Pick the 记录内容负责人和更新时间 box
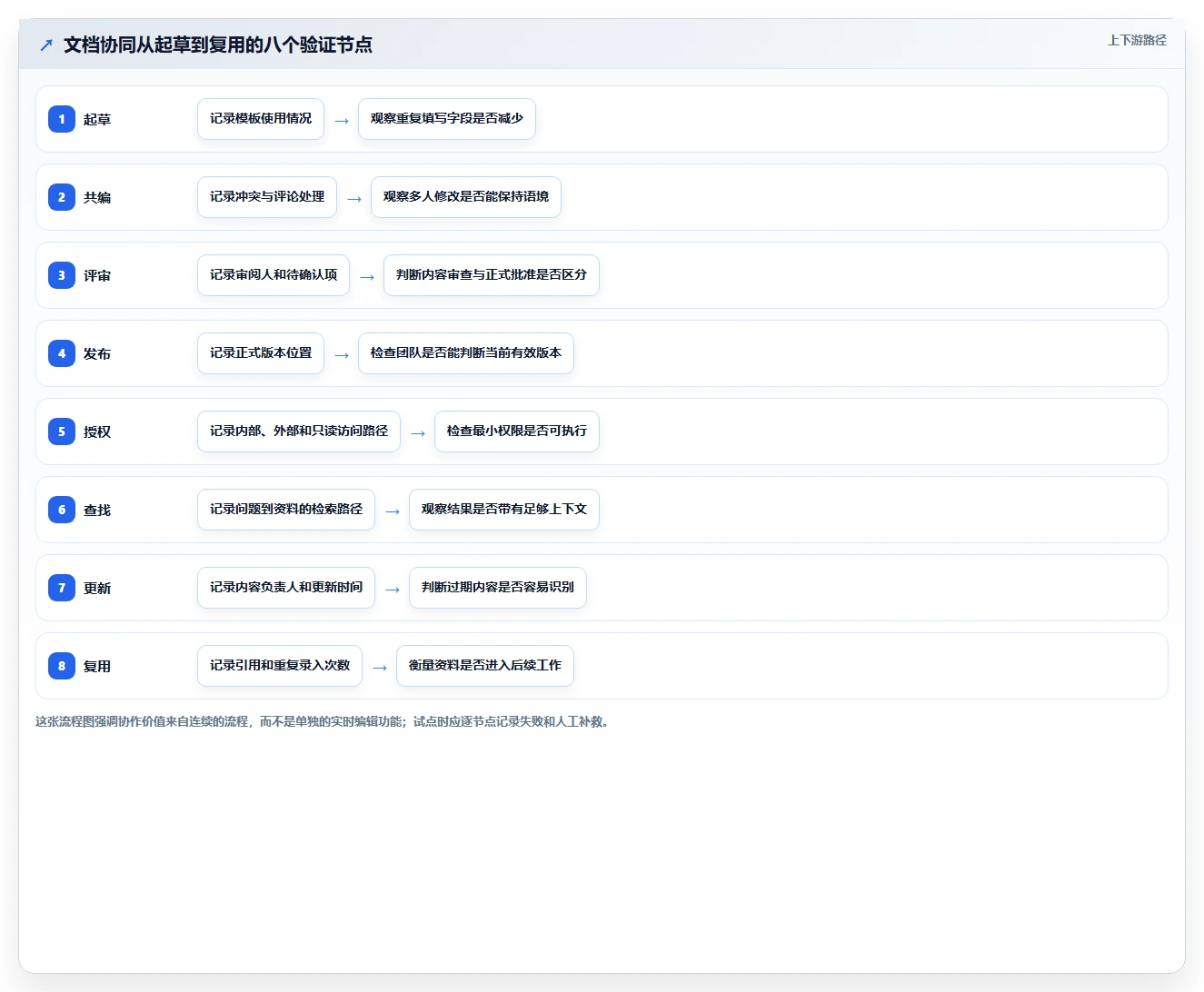1204x992 pixels. pos(286,588)
